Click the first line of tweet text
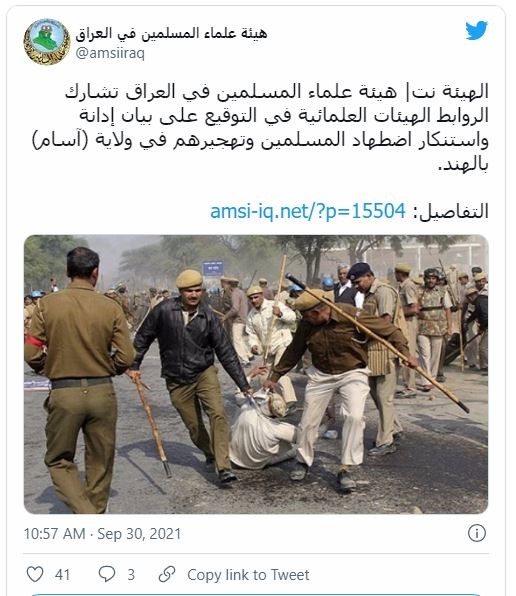The height and width of the screenshot is (596, 516). [277, 92]
